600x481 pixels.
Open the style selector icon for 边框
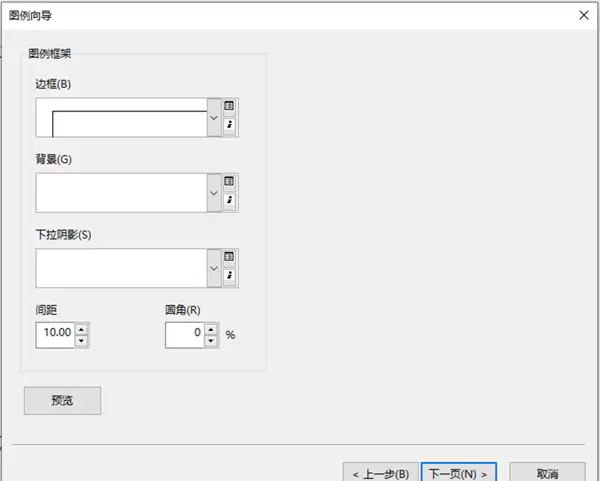pos(229,106)
